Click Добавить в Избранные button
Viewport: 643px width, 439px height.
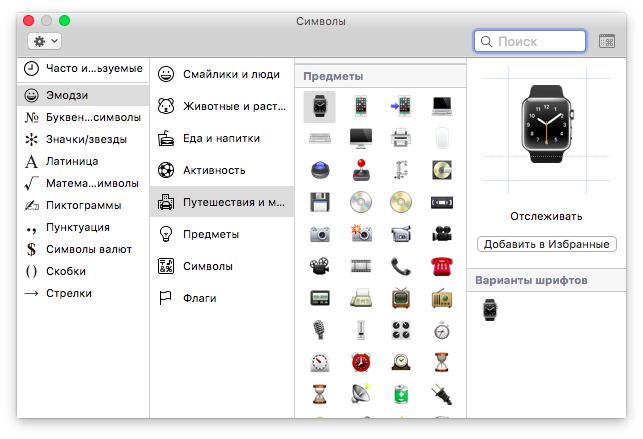coord(547,244)
